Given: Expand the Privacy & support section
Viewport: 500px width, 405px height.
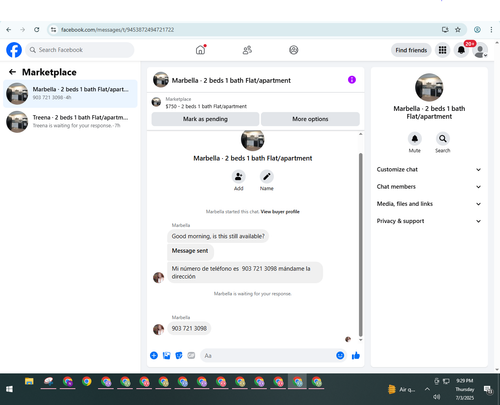Looking at the screenshot, I should pyautogui.click(x=429, y=221).
